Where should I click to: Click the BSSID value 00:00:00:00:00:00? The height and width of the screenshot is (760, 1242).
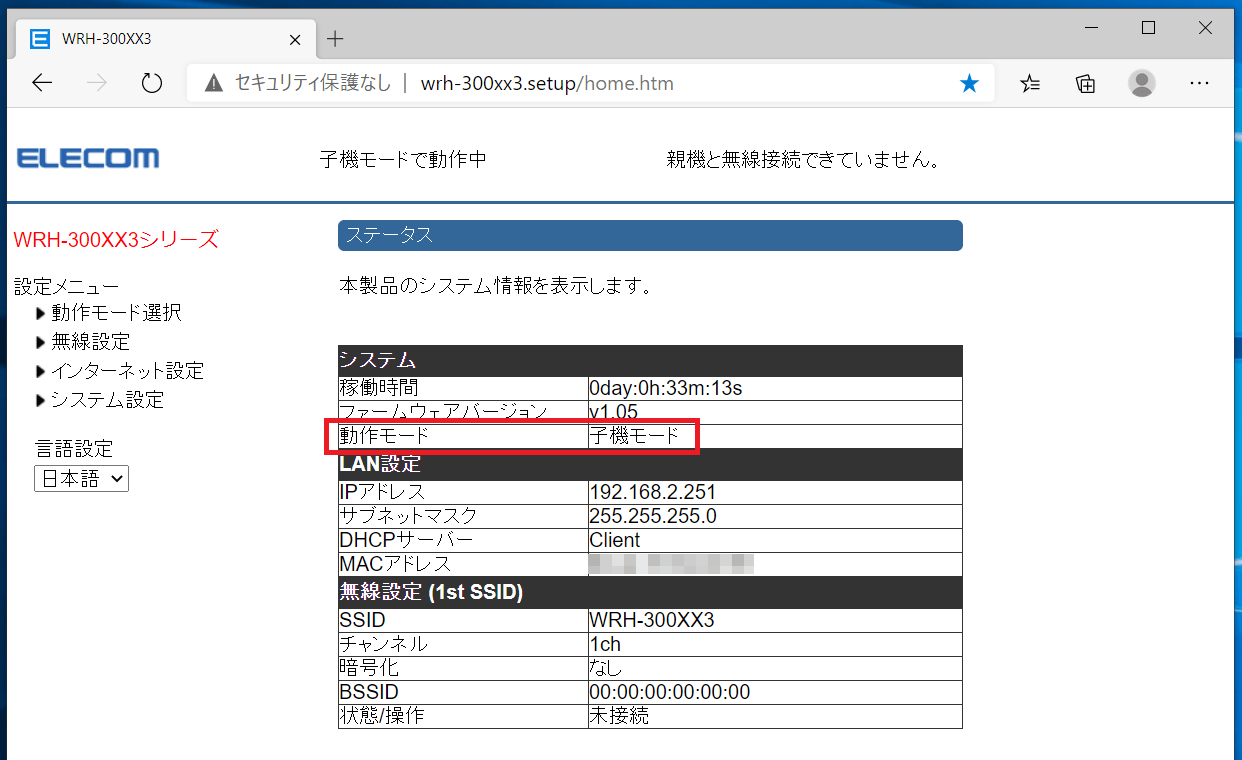click(x=669, y=692)
